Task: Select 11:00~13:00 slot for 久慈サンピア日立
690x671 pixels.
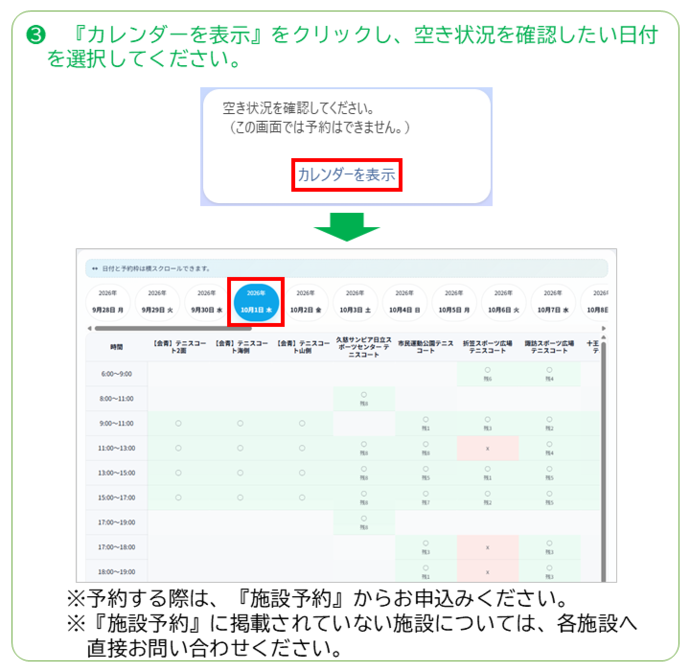Action: tap(364, 448)
